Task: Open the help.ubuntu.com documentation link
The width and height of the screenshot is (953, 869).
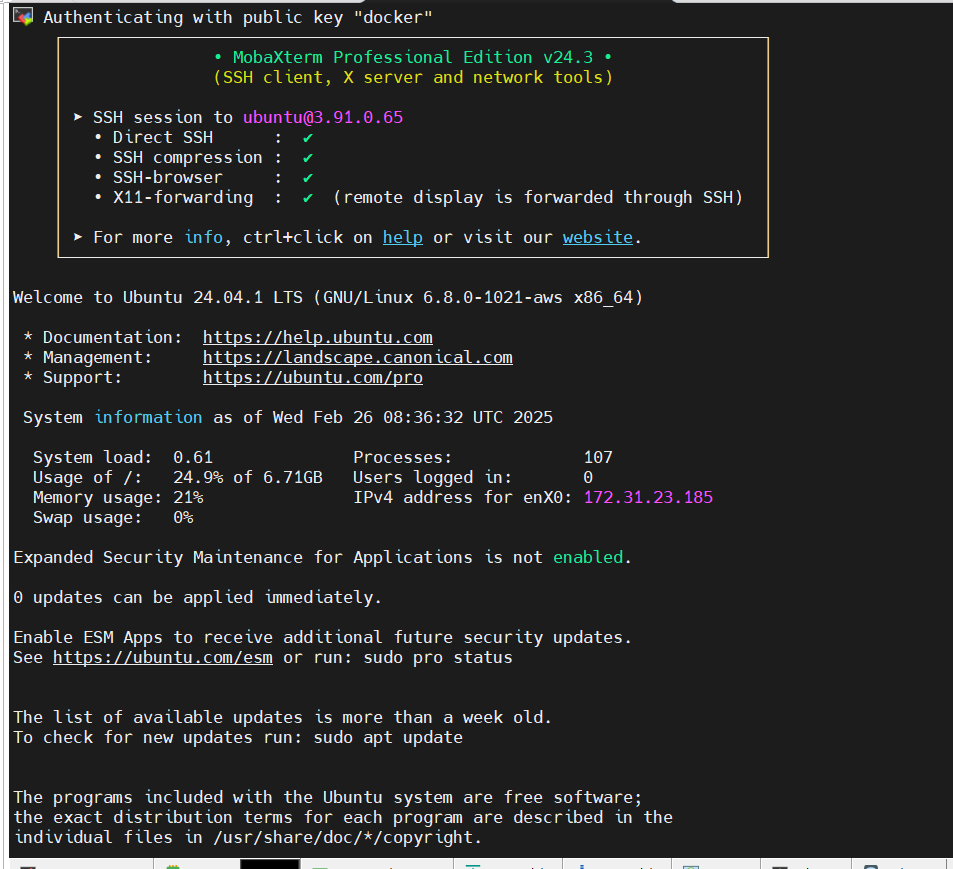Action: click(x=317, y=337)
